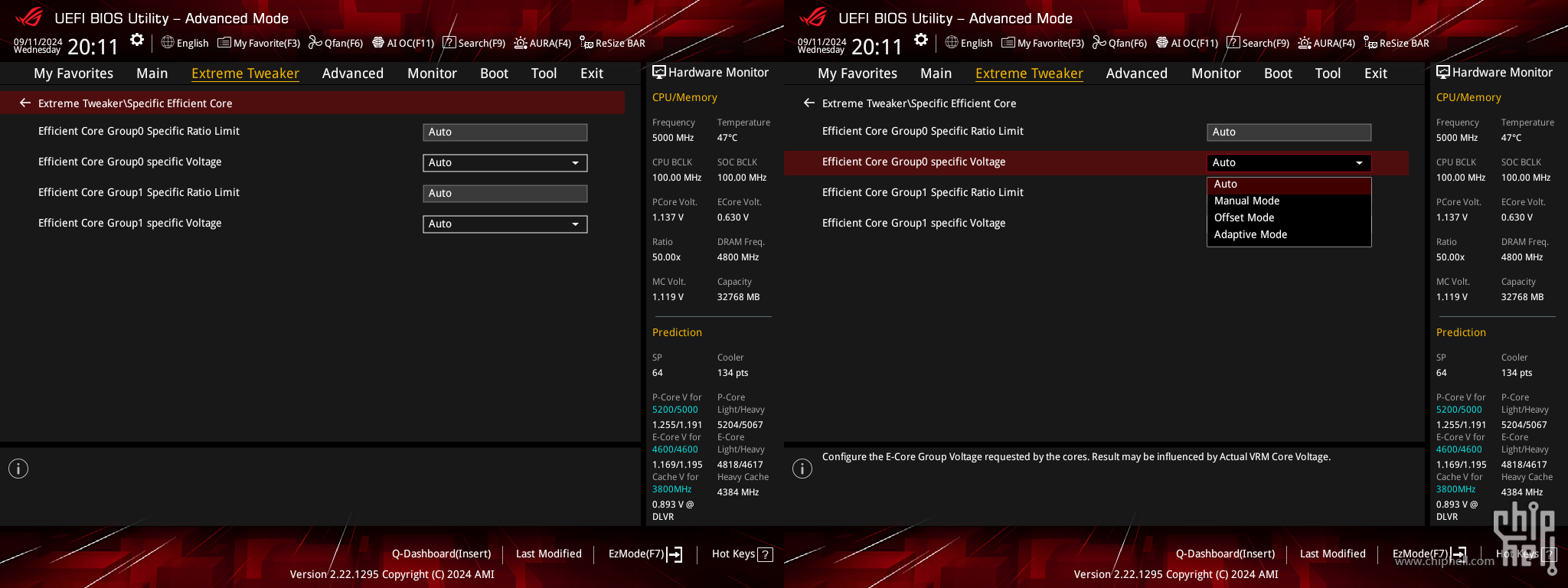This screenshot has width=1568, height=588.
Task: Open Q-Dashboard(Insert) in right BIOS screen
Action: tap(1226, 554)
